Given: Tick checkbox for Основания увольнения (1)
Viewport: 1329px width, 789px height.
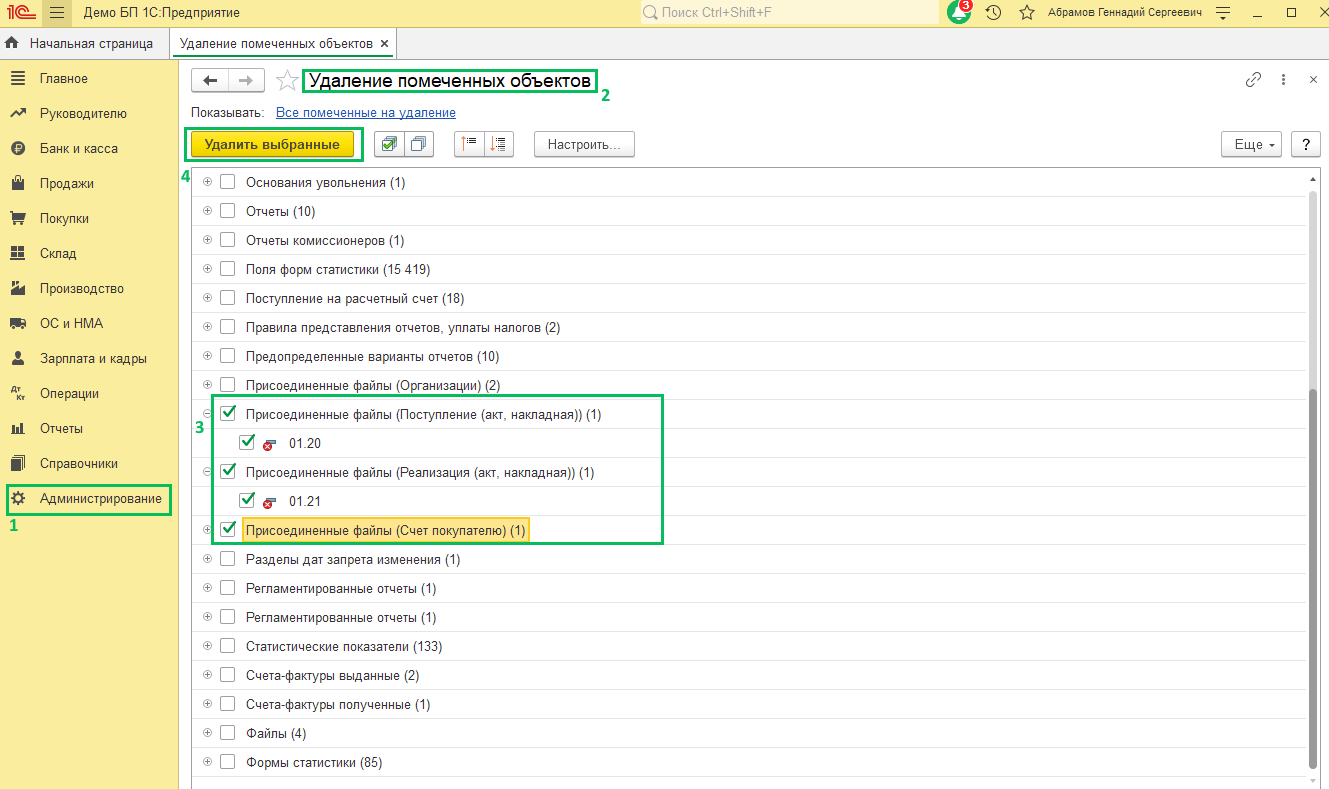Looking at the screenshot, I should coord(227,182).
